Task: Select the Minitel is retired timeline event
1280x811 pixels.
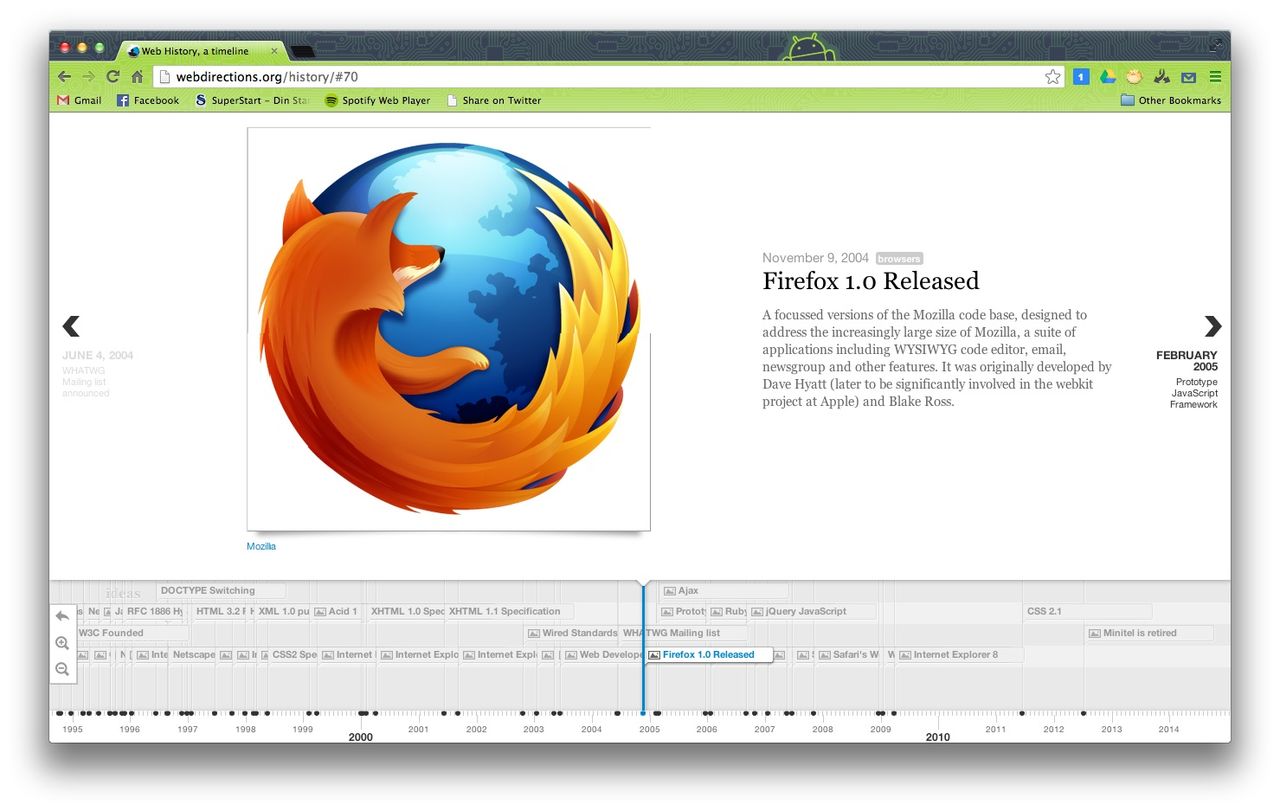Action: 1140,633
